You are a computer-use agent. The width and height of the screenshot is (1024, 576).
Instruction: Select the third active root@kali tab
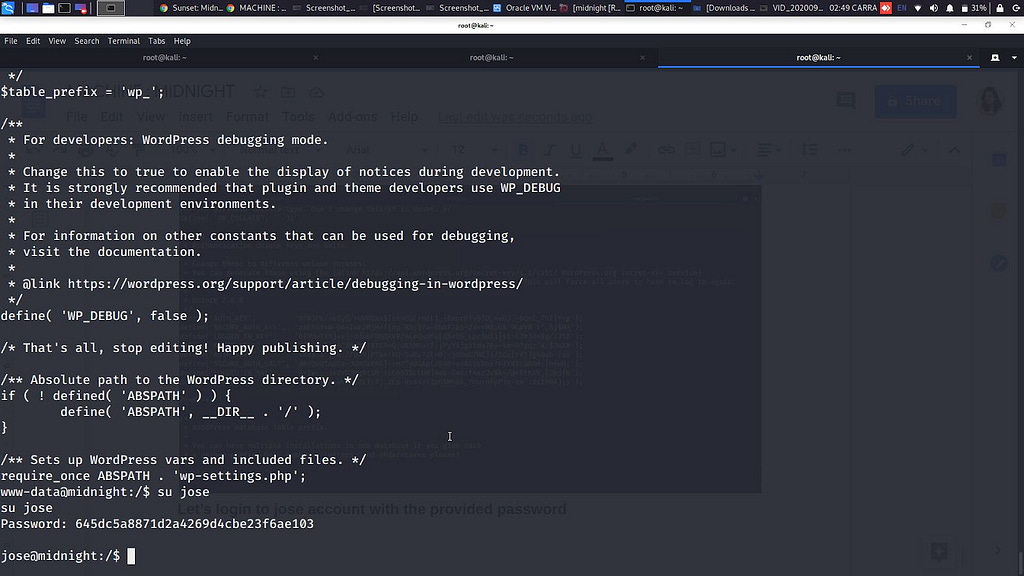[818, 57]
